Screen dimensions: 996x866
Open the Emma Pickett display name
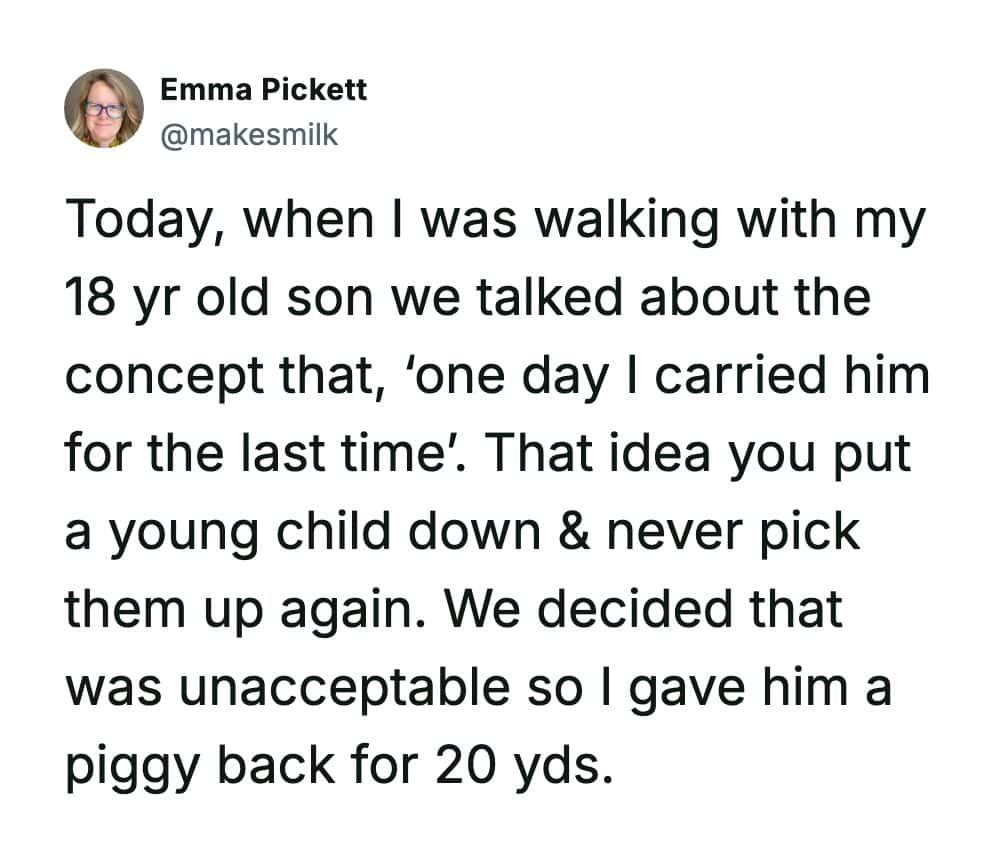pos(264,90)
